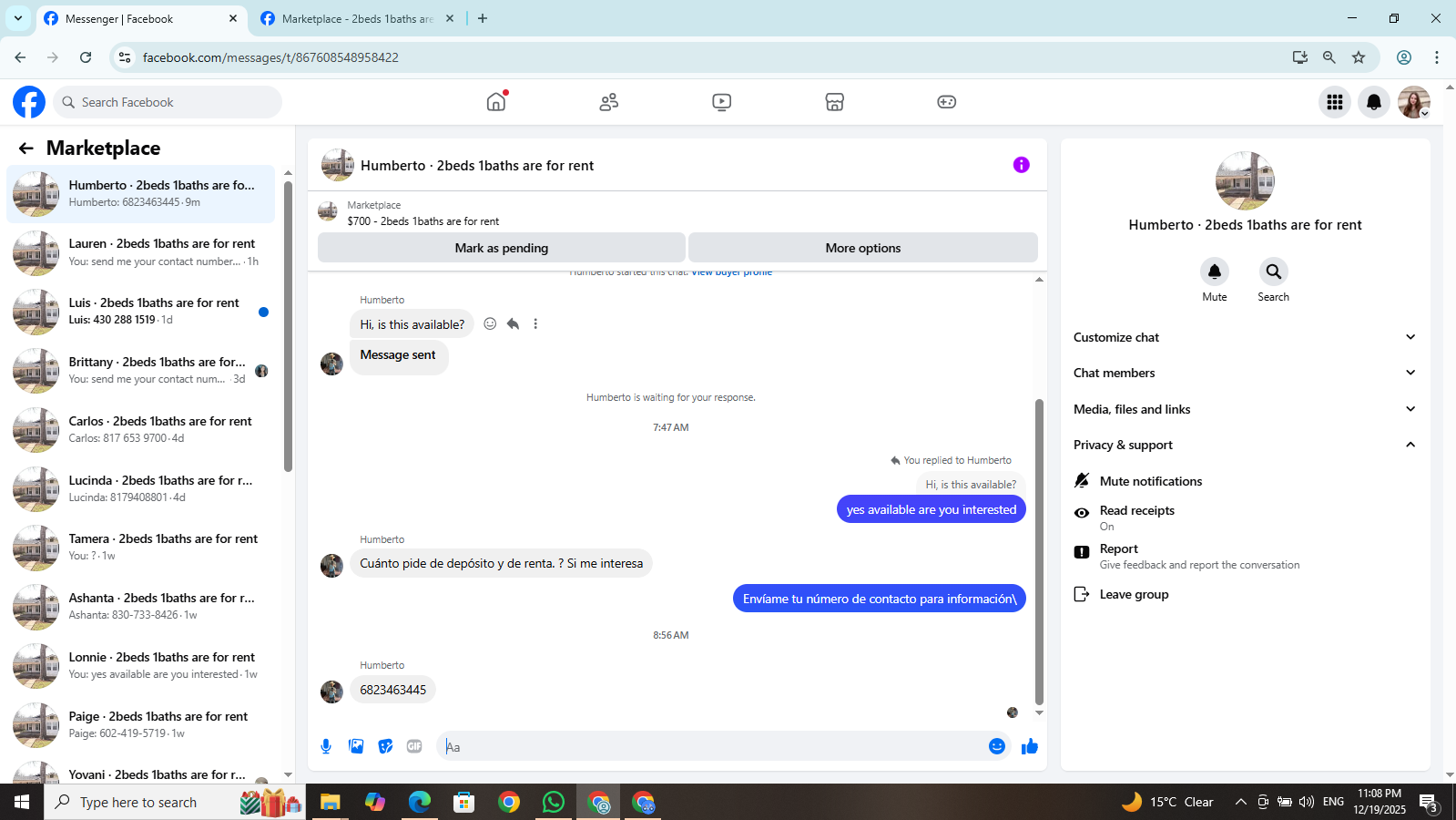Reload the page using the refresh icon
This screenshot has height=820, width=1456.
coord(86,57)
